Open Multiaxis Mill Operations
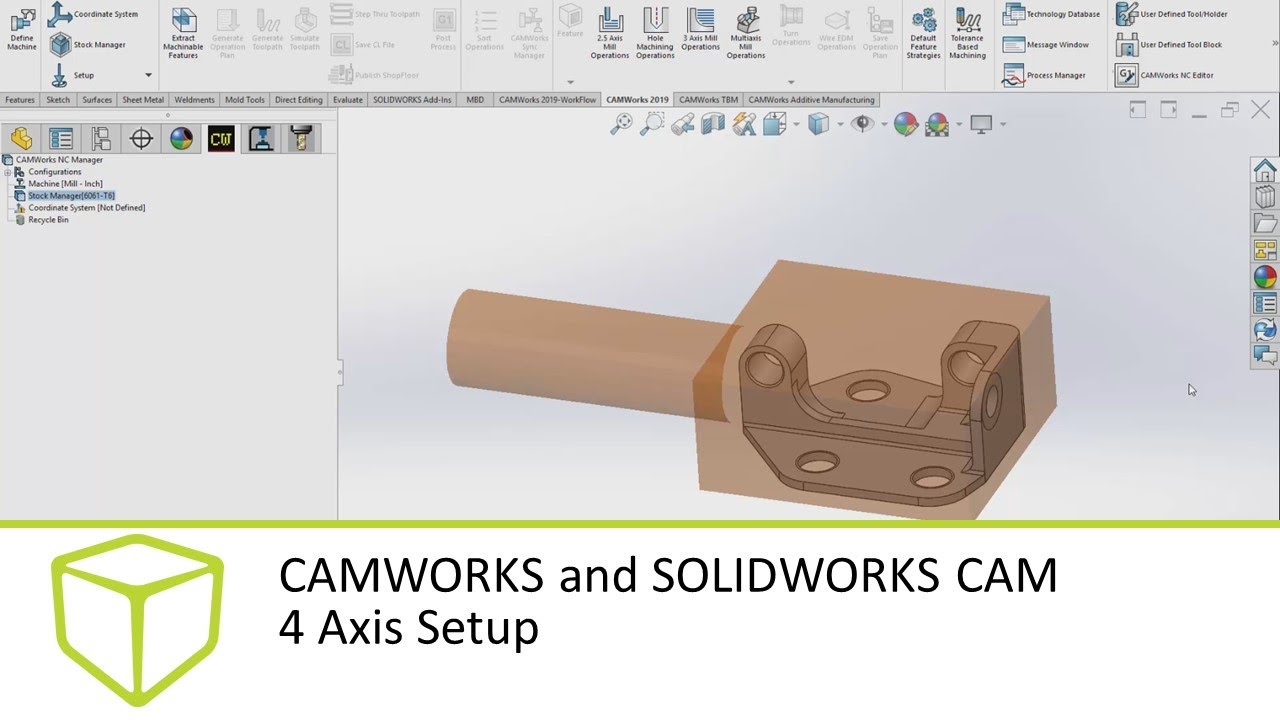 coord(746,32)
